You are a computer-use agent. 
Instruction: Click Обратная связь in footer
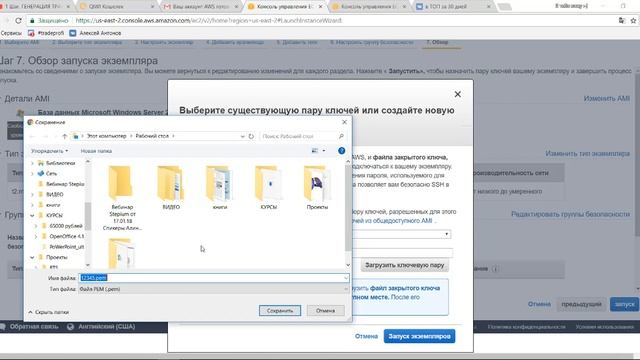34,327
